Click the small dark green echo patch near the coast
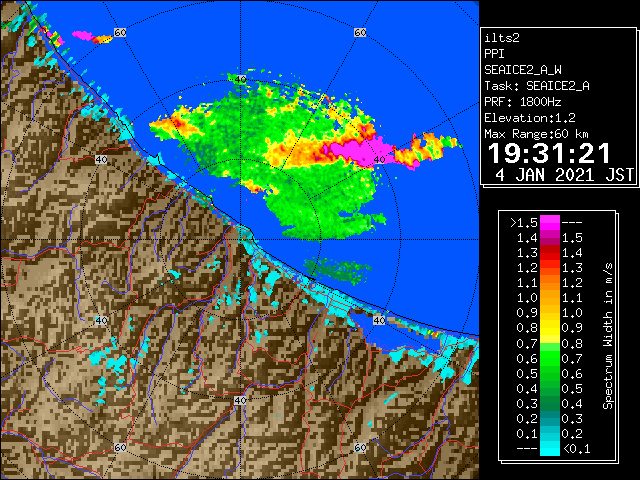Viewport: 640px width, 480px height. click(337, 270)
